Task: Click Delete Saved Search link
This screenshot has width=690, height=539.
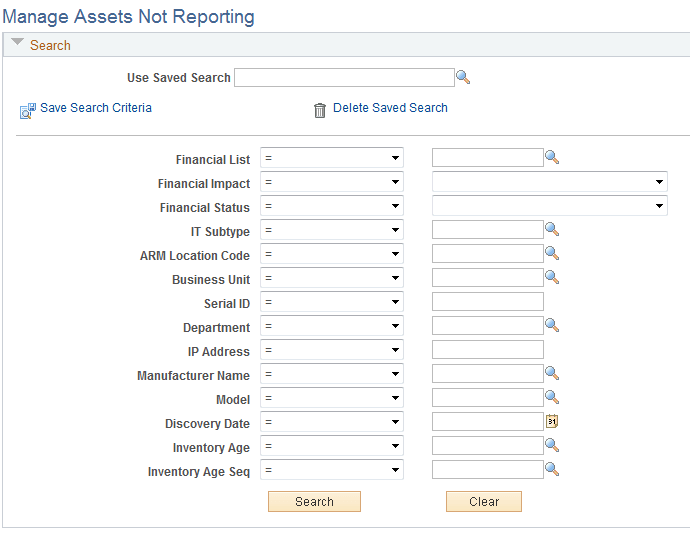Action: [390, 108]
